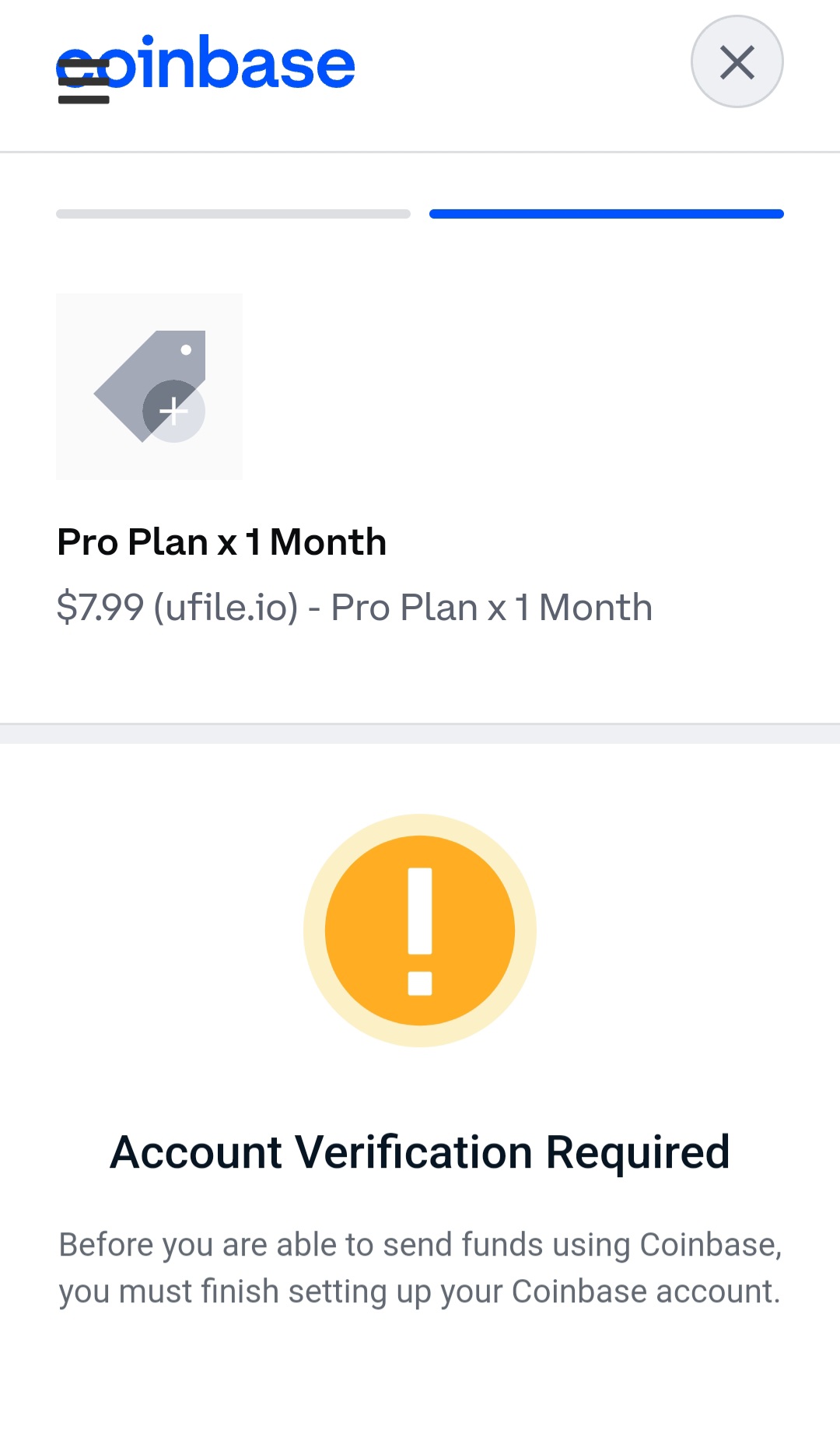Click the "you must finish setting up" line
Screen dimensions: 840x1451
[x=420, y=1292]
